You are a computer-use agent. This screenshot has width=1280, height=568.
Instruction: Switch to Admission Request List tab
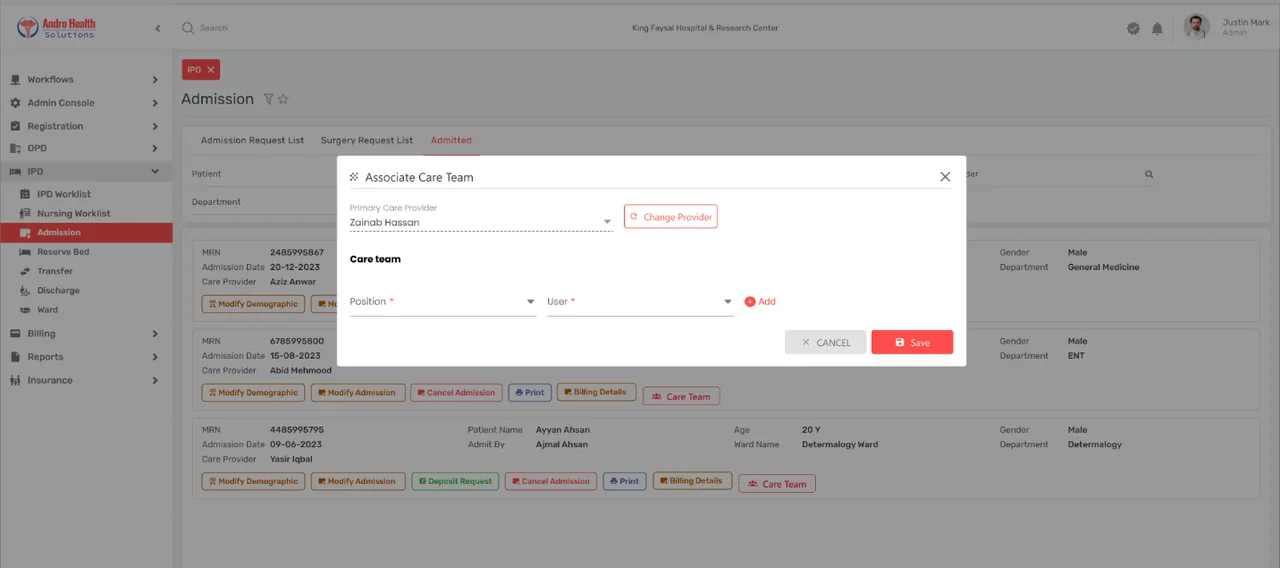[252, 140]
